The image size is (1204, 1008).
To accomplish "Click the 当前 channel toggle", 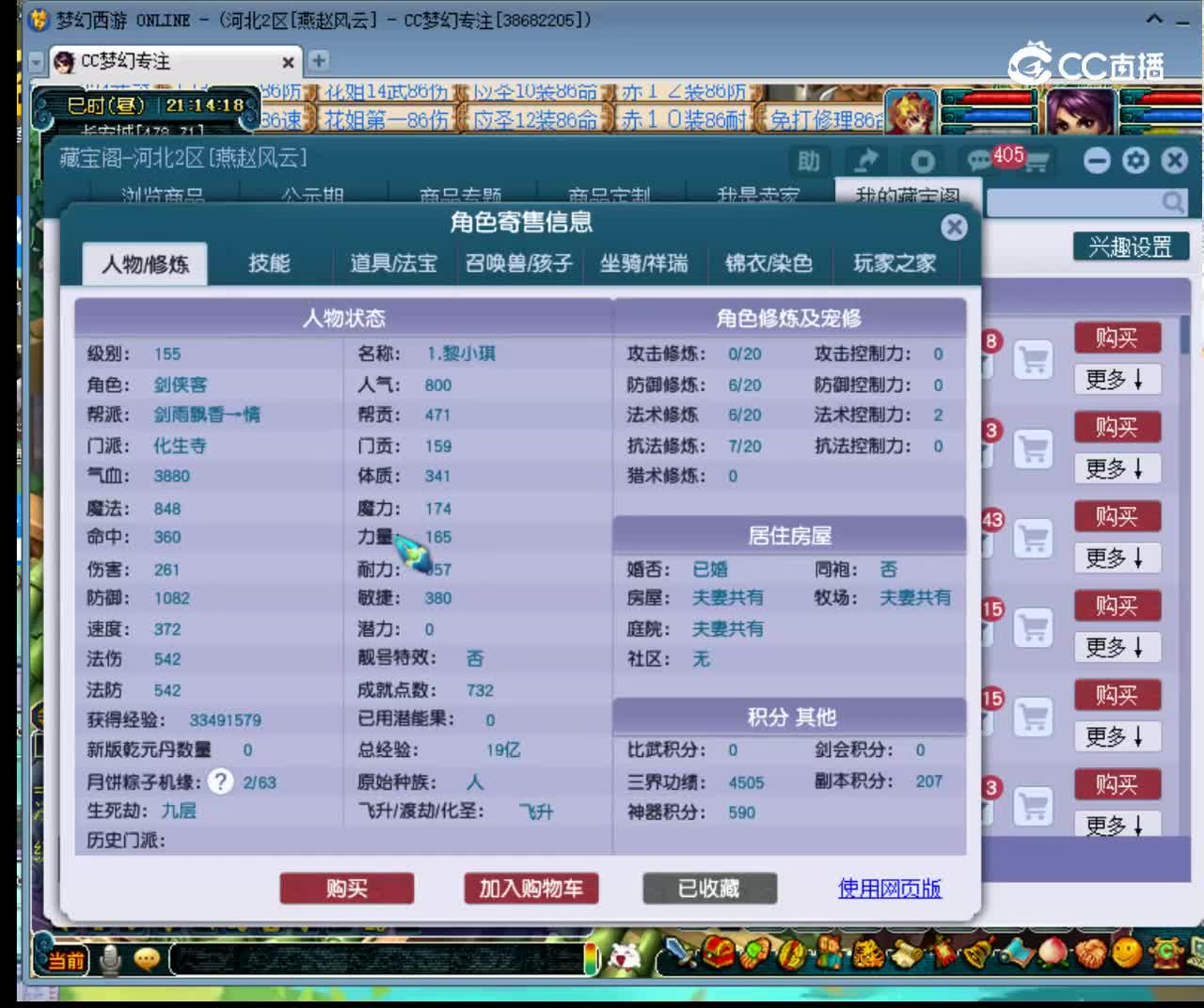I will [64, 960].
